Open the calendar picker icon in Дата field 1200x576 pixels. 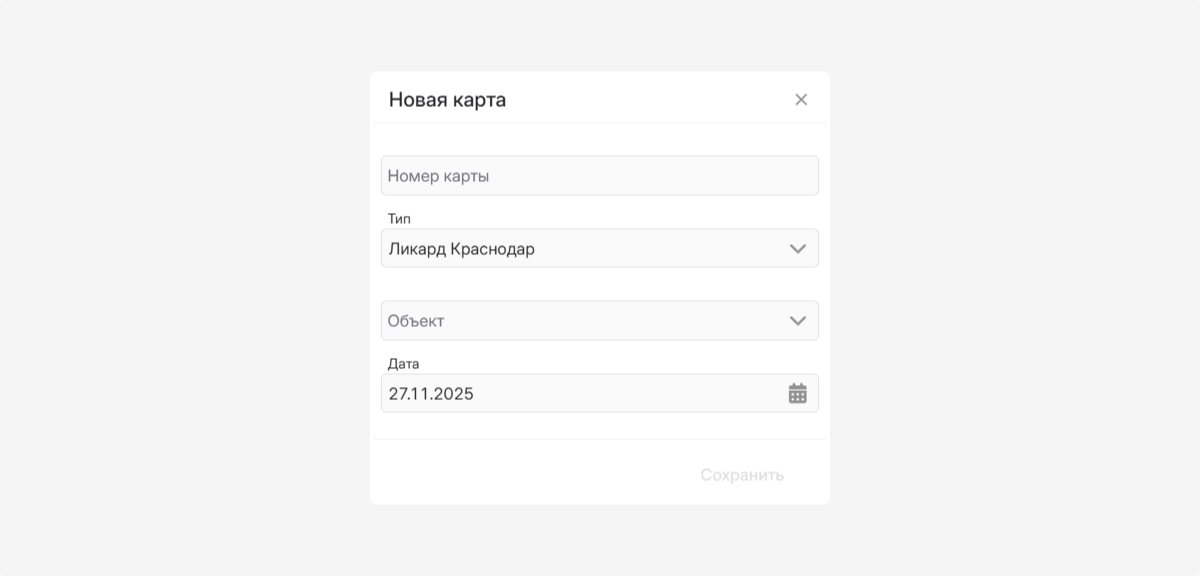coord(797,393)
